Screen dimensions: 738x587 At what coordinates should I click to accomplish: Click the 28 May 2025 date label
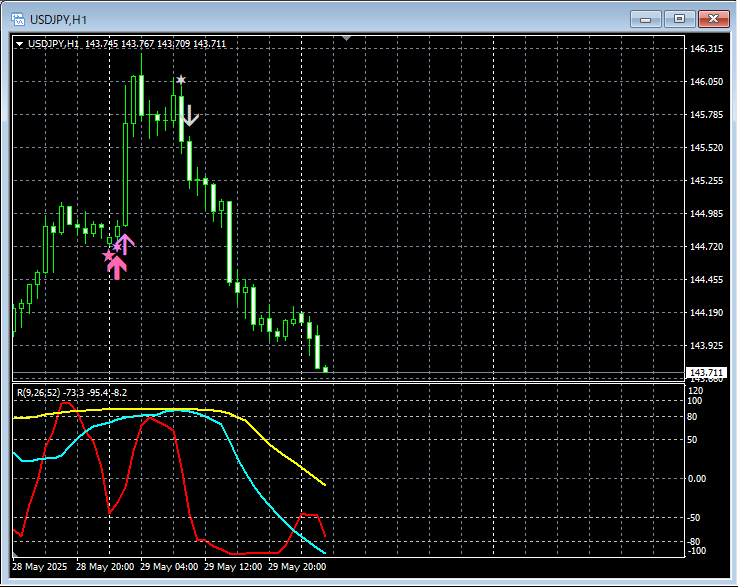pos(40,567)
